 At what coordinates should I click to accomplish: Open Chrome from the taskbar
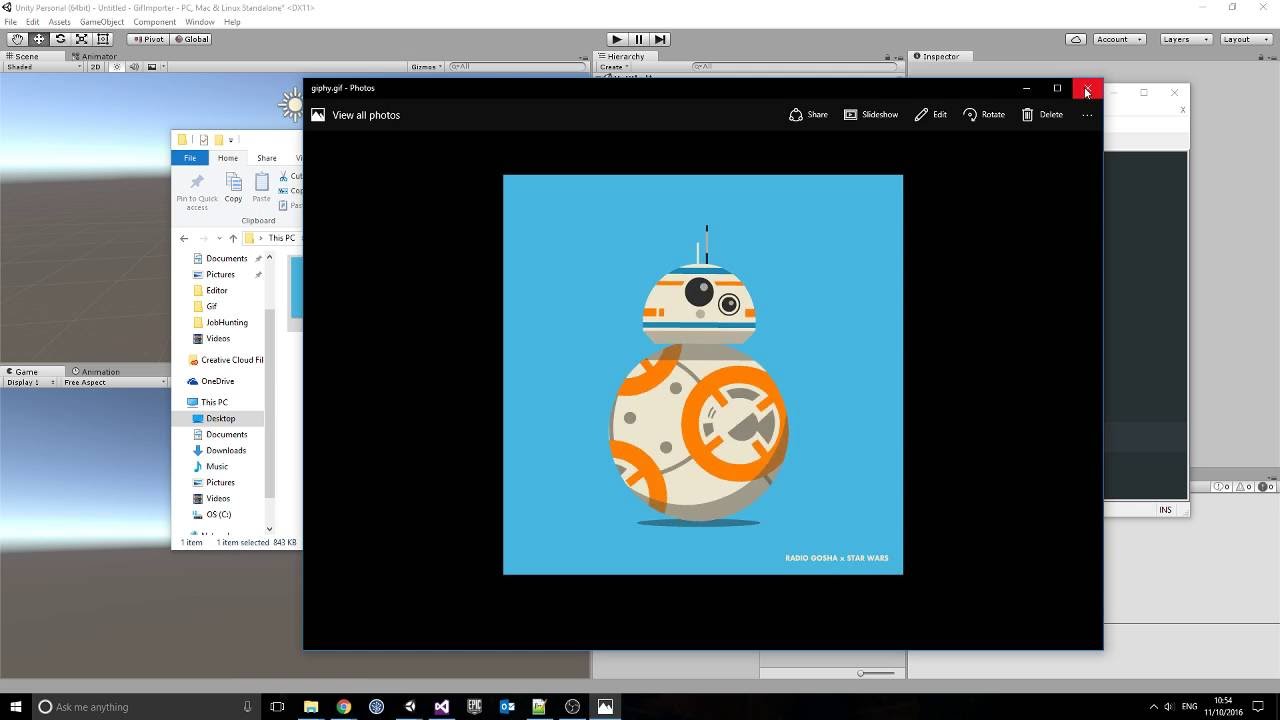[x=344, y=706]
